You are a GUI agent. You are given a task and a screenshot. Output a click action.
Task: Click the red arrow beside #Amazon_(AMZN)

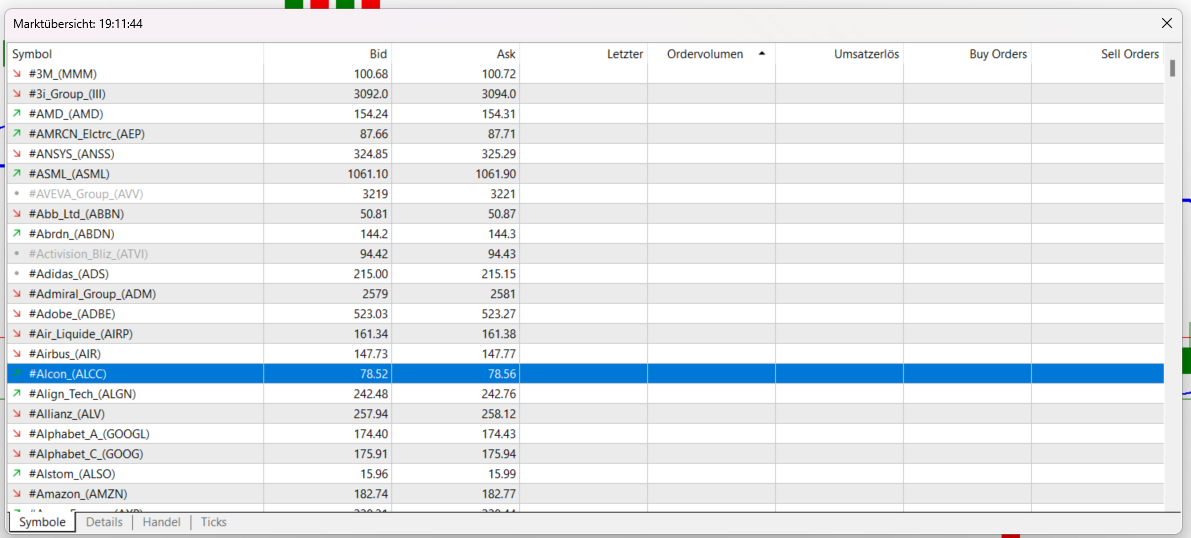[17, 494]
